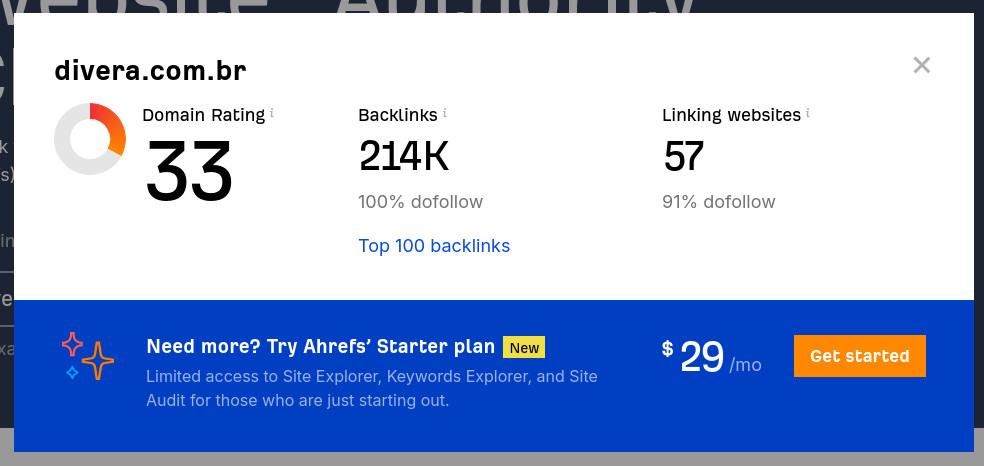Click the 100% dofollow text
The image size is (984, 466).
(x=420, y=202)
